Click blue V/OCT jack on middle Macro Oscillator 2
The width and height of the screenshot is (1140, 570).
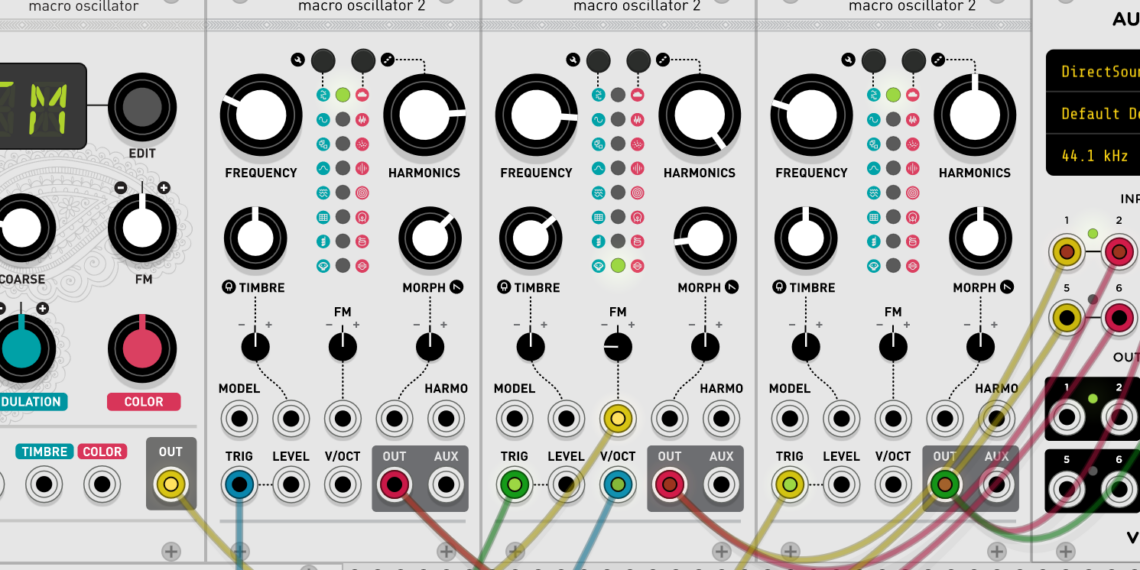(x=617, y=485)
